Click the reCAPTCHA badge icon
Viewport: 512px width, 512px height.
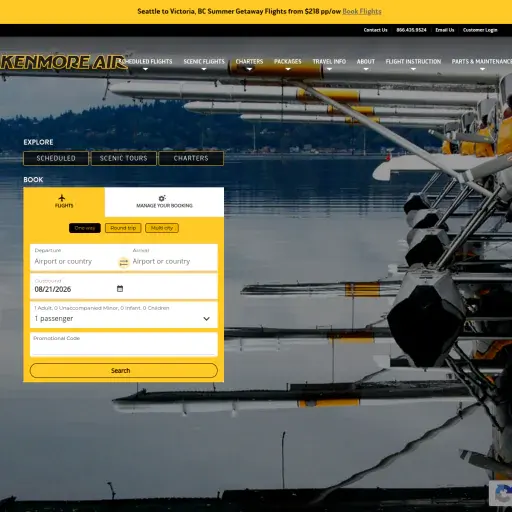[x=503, y=494]
